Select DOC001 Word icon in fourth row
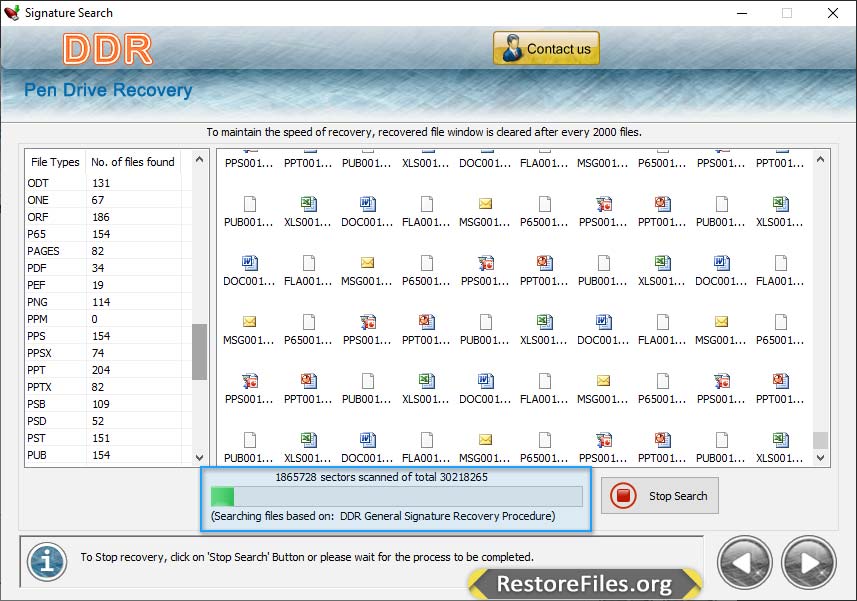This screenshot has width=857, height=601. click(603, 322)
